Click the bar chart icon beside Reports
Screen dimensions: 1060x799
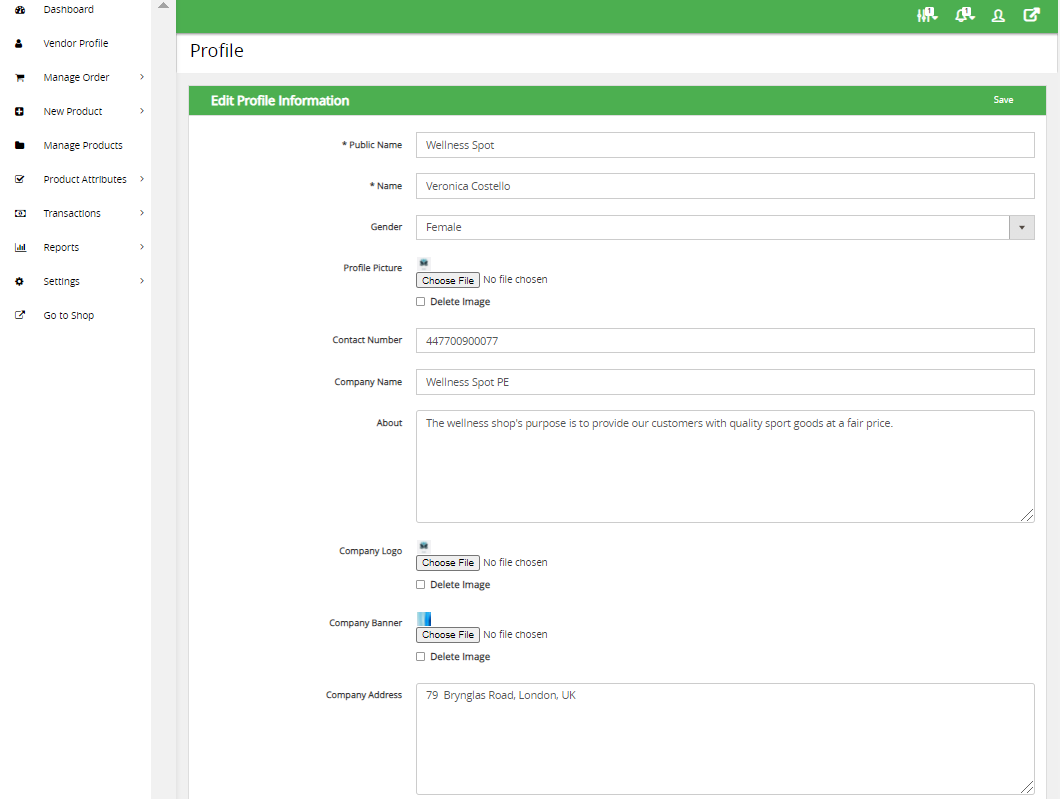(19, 247)
